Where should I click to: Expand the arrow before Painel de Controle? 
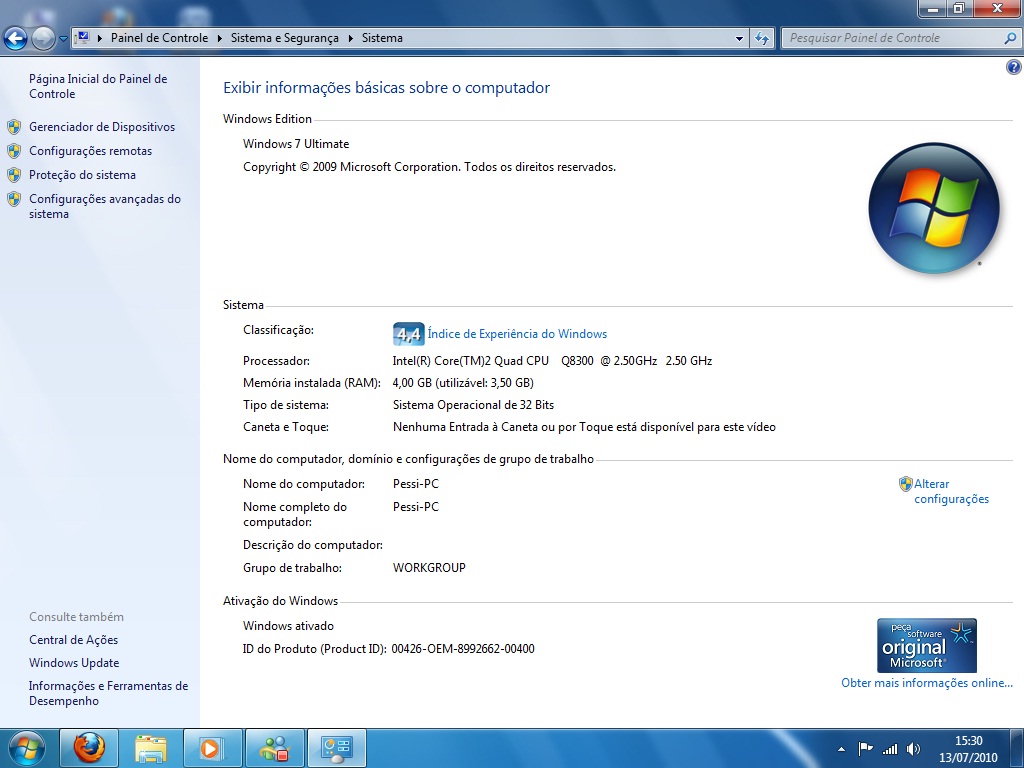(100, 38)
